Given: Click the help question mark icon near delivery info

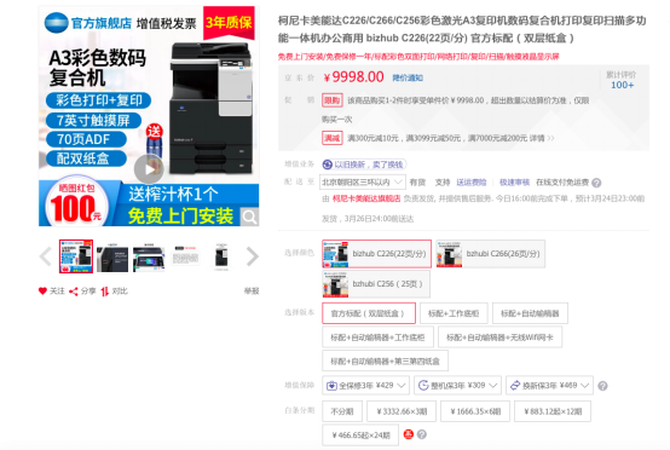Looking at the screenshot, I should [x=598, y=182].
